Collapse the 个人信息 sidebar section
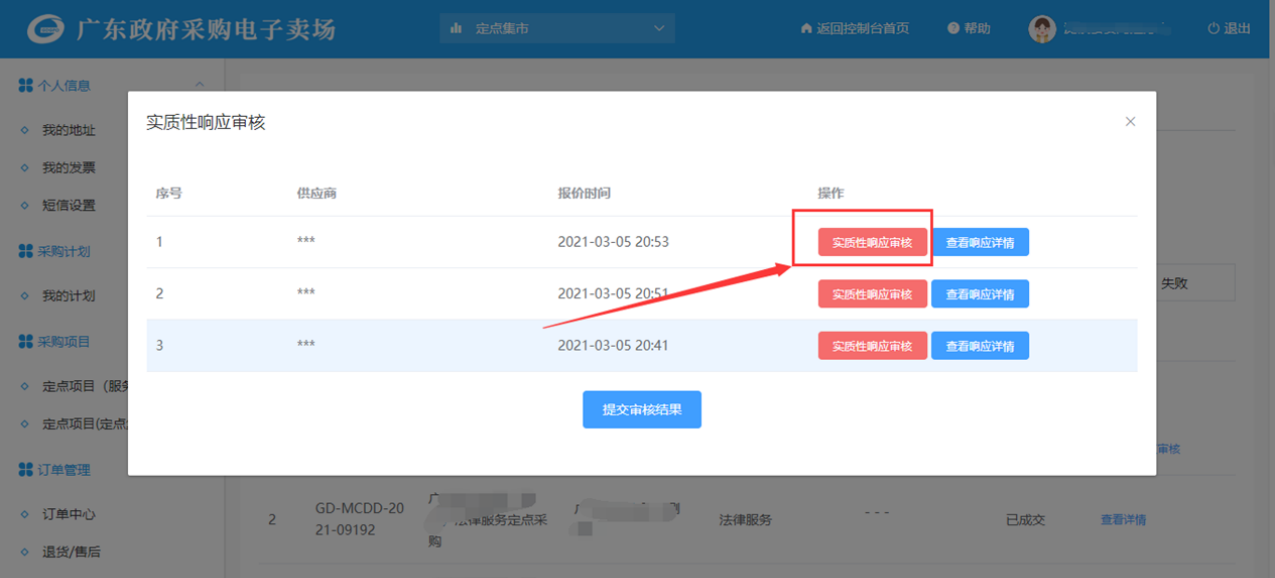Screen dimensions: 1275x578 point(199,86)
